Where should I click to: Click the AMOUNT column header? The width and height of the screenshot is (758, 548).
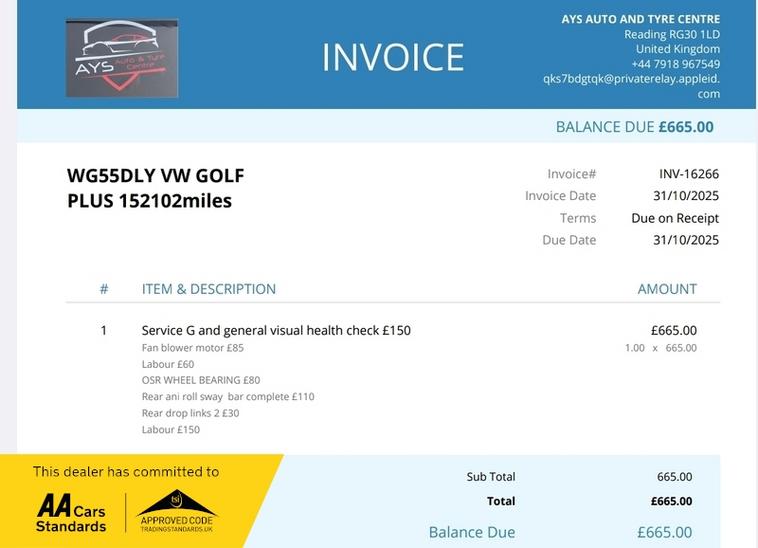(x=667, y=289)
